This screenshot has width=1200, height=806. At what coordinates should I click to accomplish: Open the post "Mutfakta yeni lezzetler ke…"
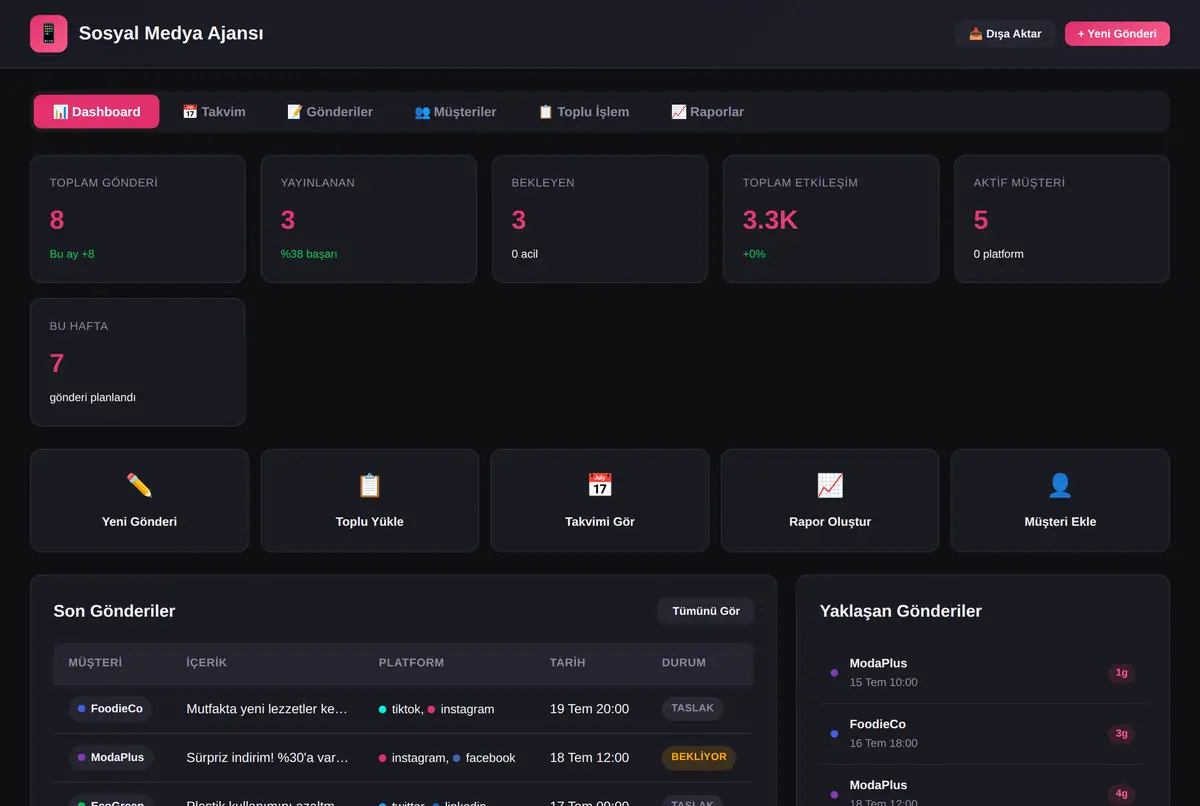tap(268, 709)
